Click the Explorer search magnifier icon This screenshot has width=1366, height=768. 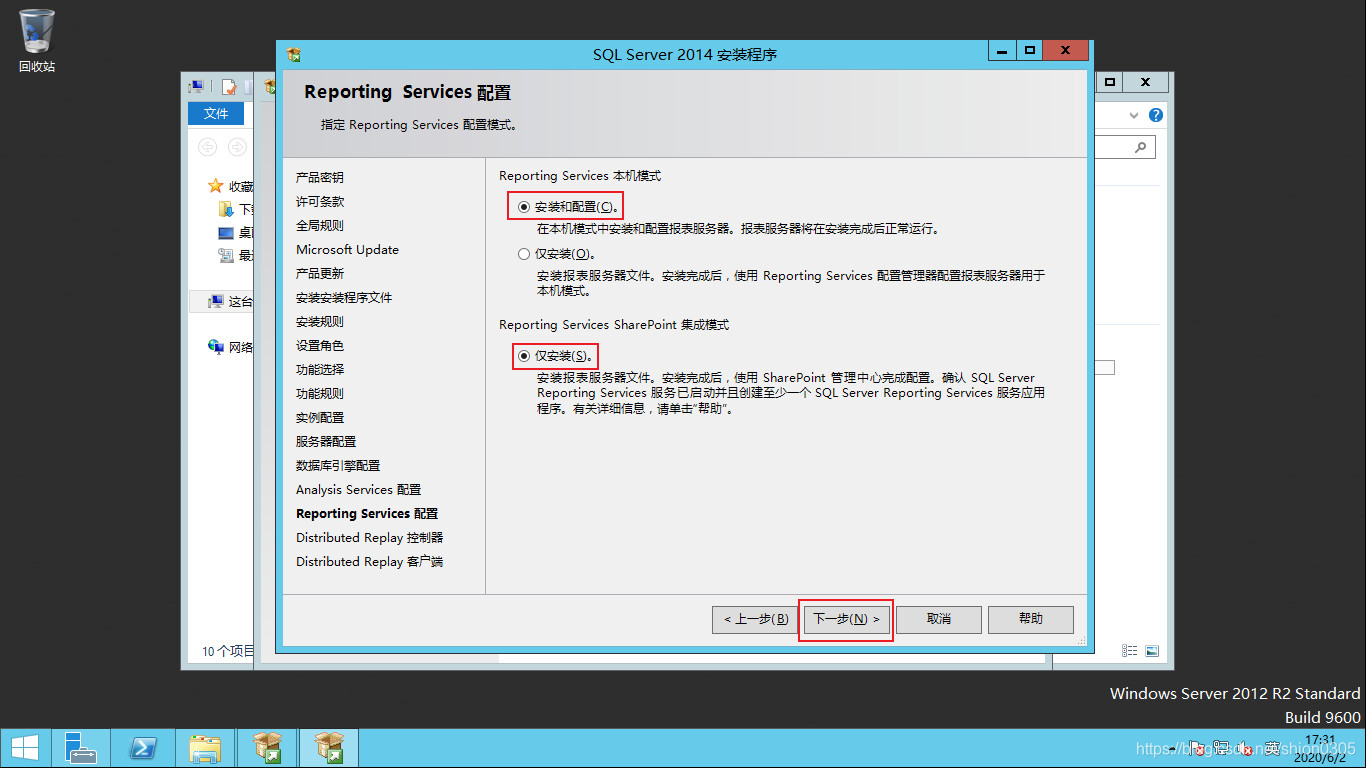[1140, 147]
